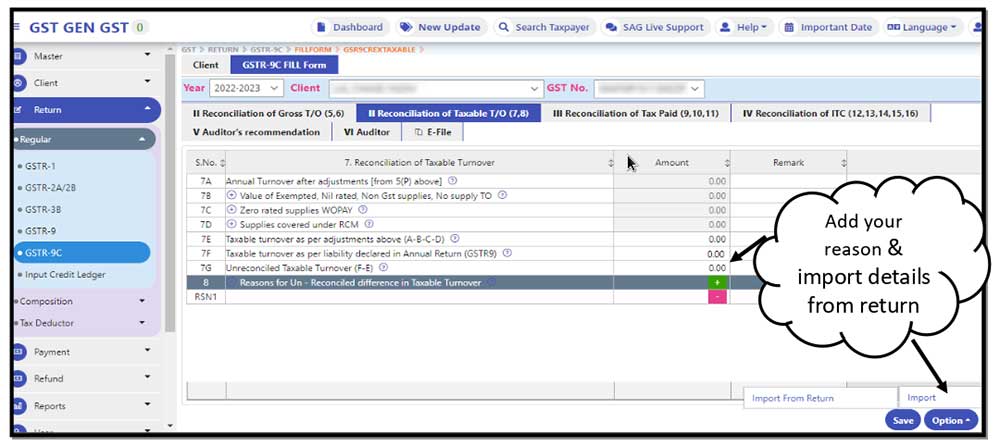This screenshot has width=1000, height=446.
Task: Open the Dashboard from top bar
Action: point(349,27)
